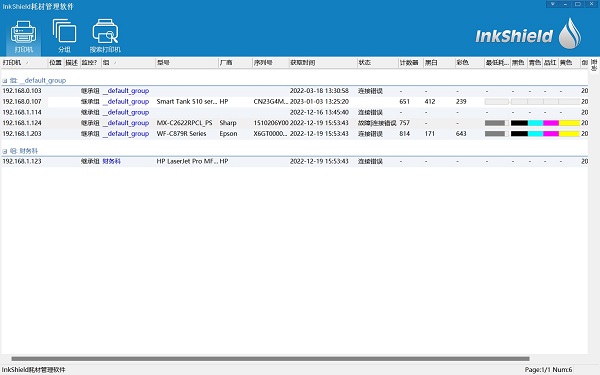The width and height of the screenshot is (600, 375).
Task: Click the 状态 column header
Action: pos(377,62)
